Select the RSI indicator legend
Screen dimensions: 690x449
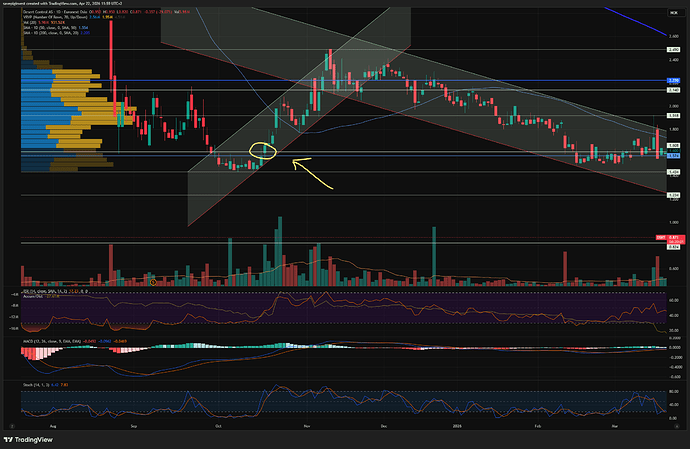[x=44, y=291]
